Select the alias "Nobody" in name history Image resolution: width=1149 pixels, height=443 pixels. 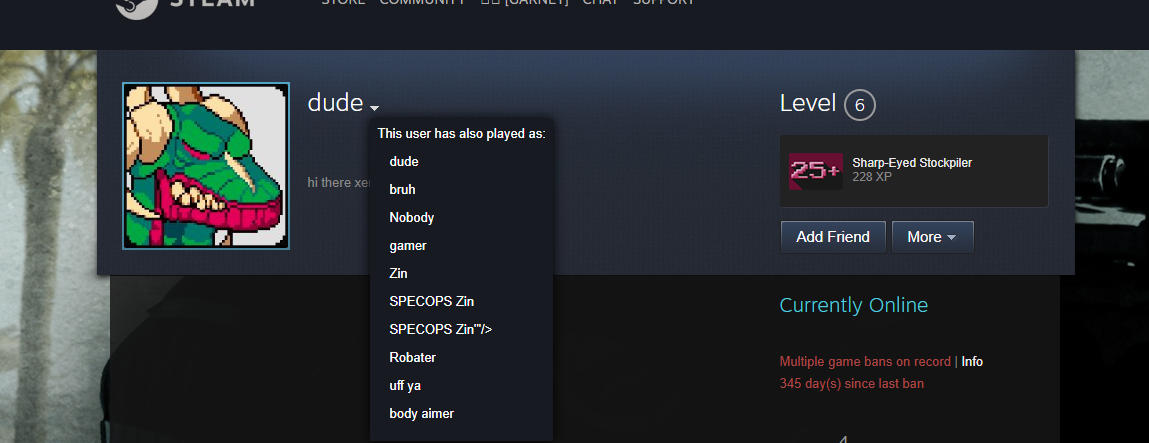412,217
